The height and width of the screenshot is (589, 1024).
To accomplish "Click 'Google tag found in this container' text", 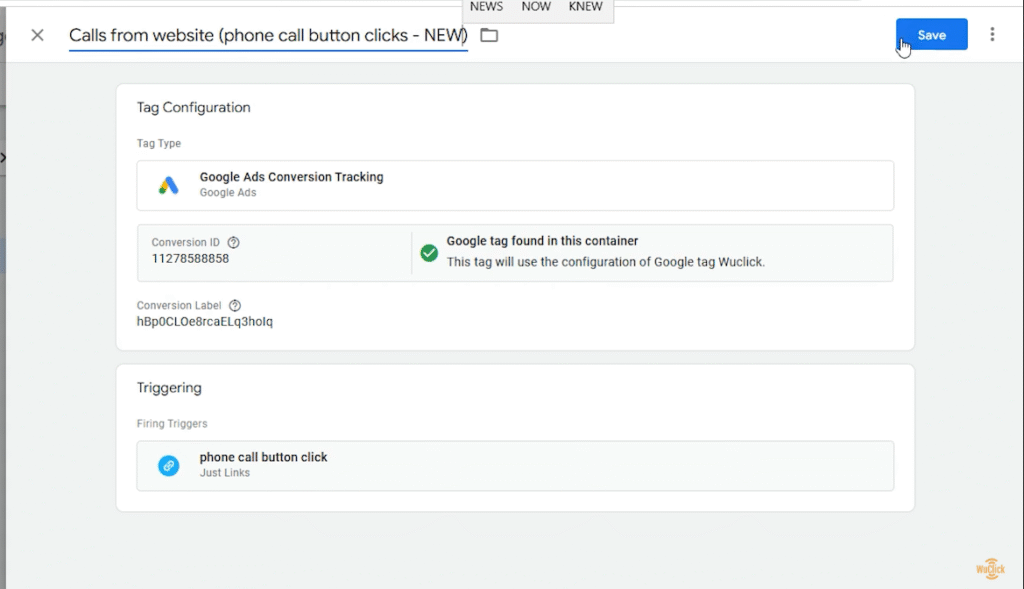I will pos(542,241).
